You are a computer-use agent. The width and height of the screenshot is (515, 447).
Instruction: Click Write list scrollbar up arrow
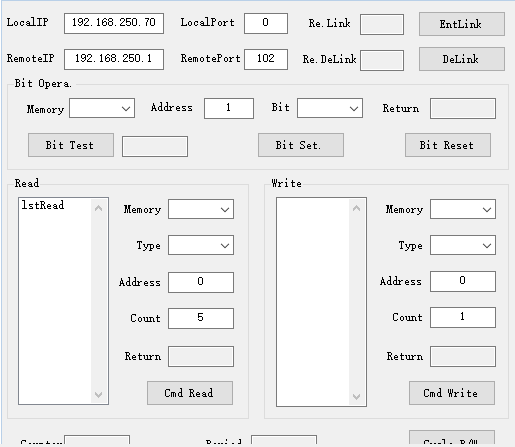tap(356, 208)
